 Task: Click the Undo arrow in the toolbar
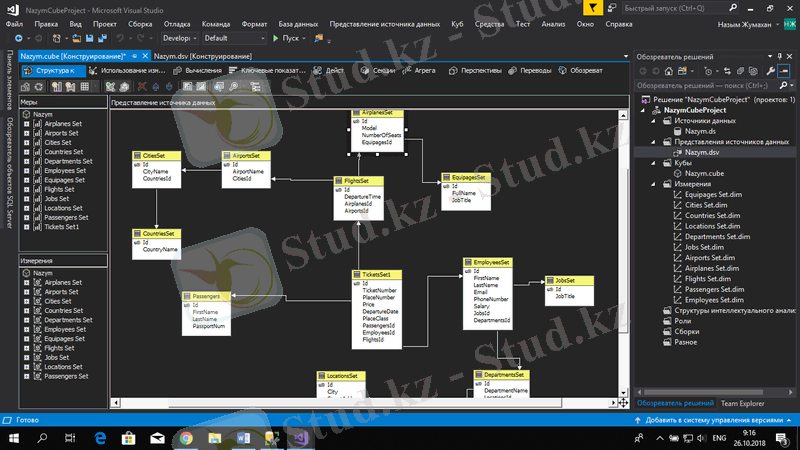pyautogui.click(x=120, y=38)
